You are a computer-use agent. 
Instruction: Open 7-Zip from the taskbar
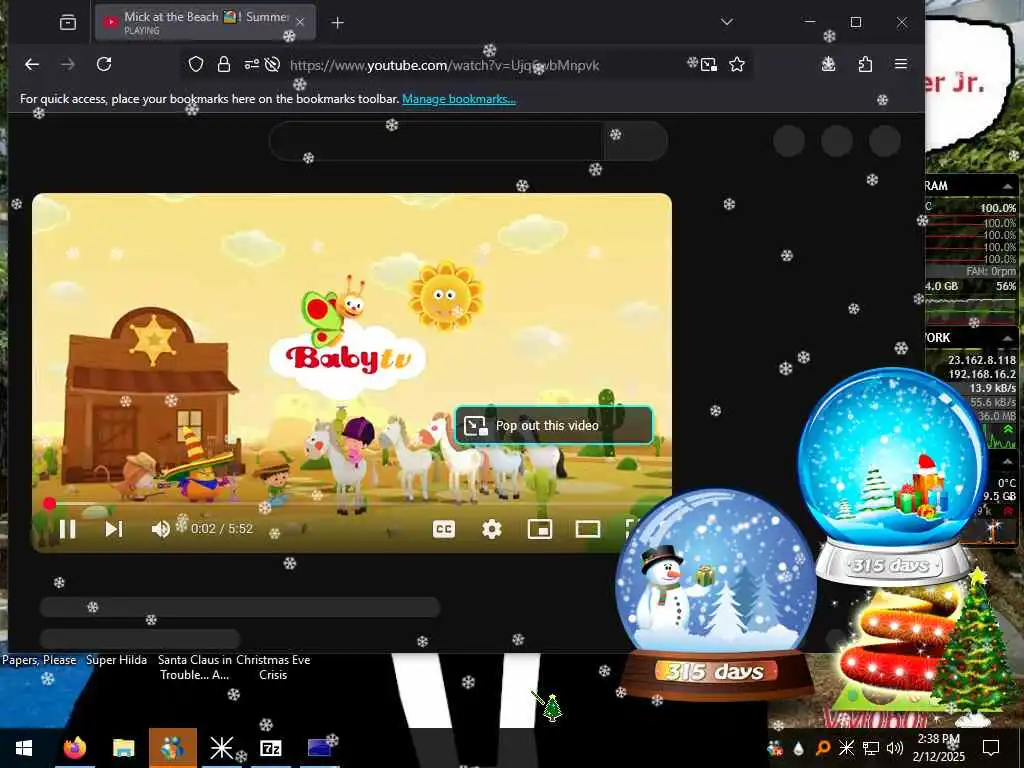pyautogui.click(x=270, y=748)
